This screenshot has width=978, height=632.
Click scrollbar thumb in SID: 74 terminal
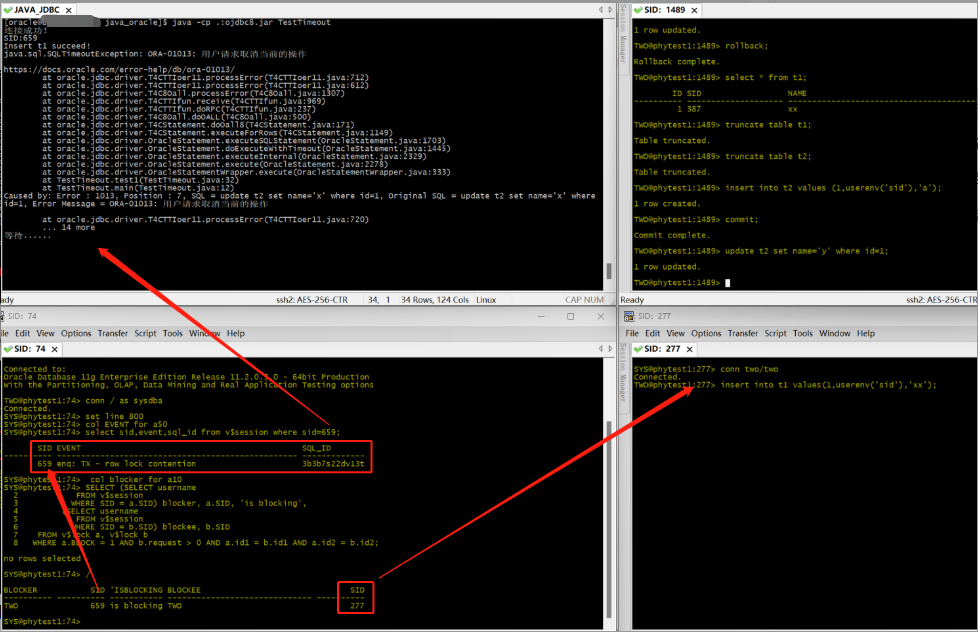coord(609,519)
